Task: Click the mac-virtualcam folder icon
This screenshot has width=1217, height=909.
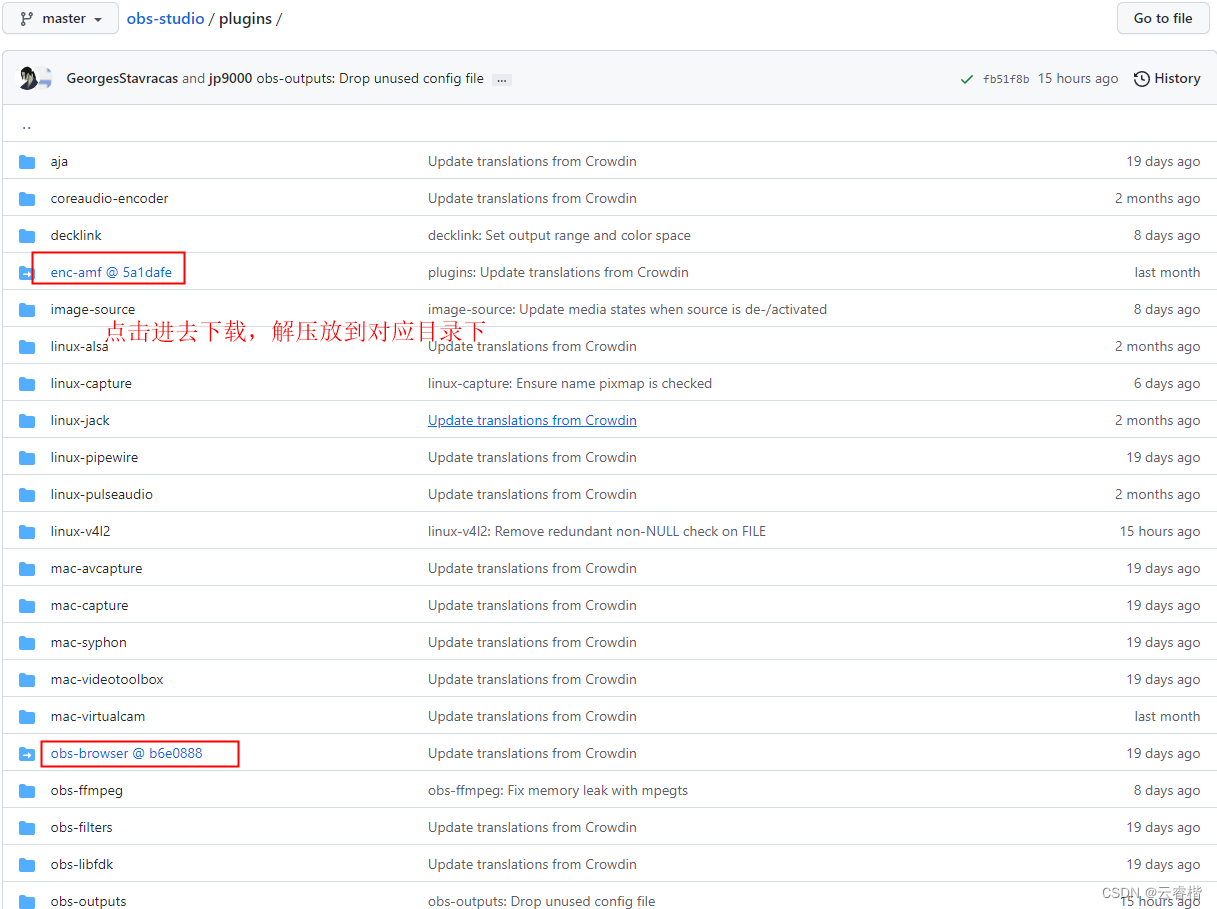Action: coord(27,717)
